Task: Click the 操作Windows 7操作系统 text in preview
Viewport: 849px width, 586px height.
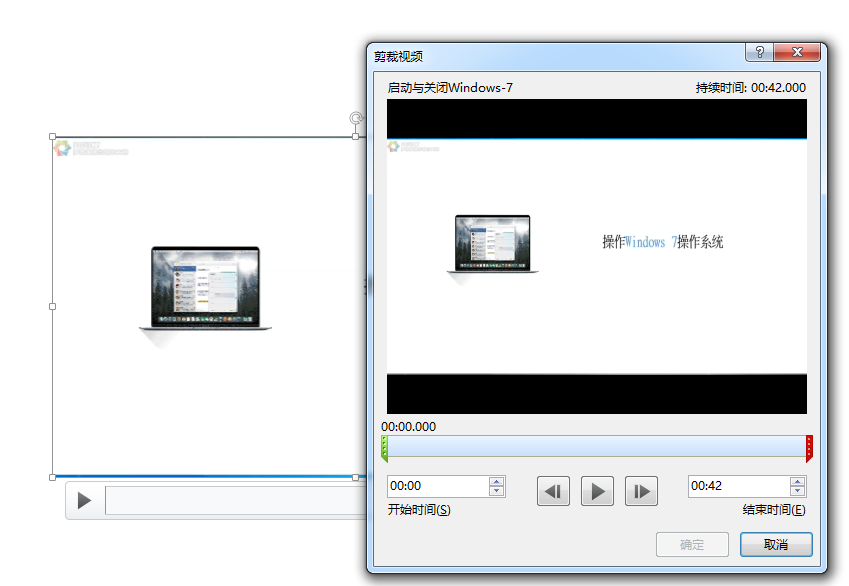Action: click(663, 242)
